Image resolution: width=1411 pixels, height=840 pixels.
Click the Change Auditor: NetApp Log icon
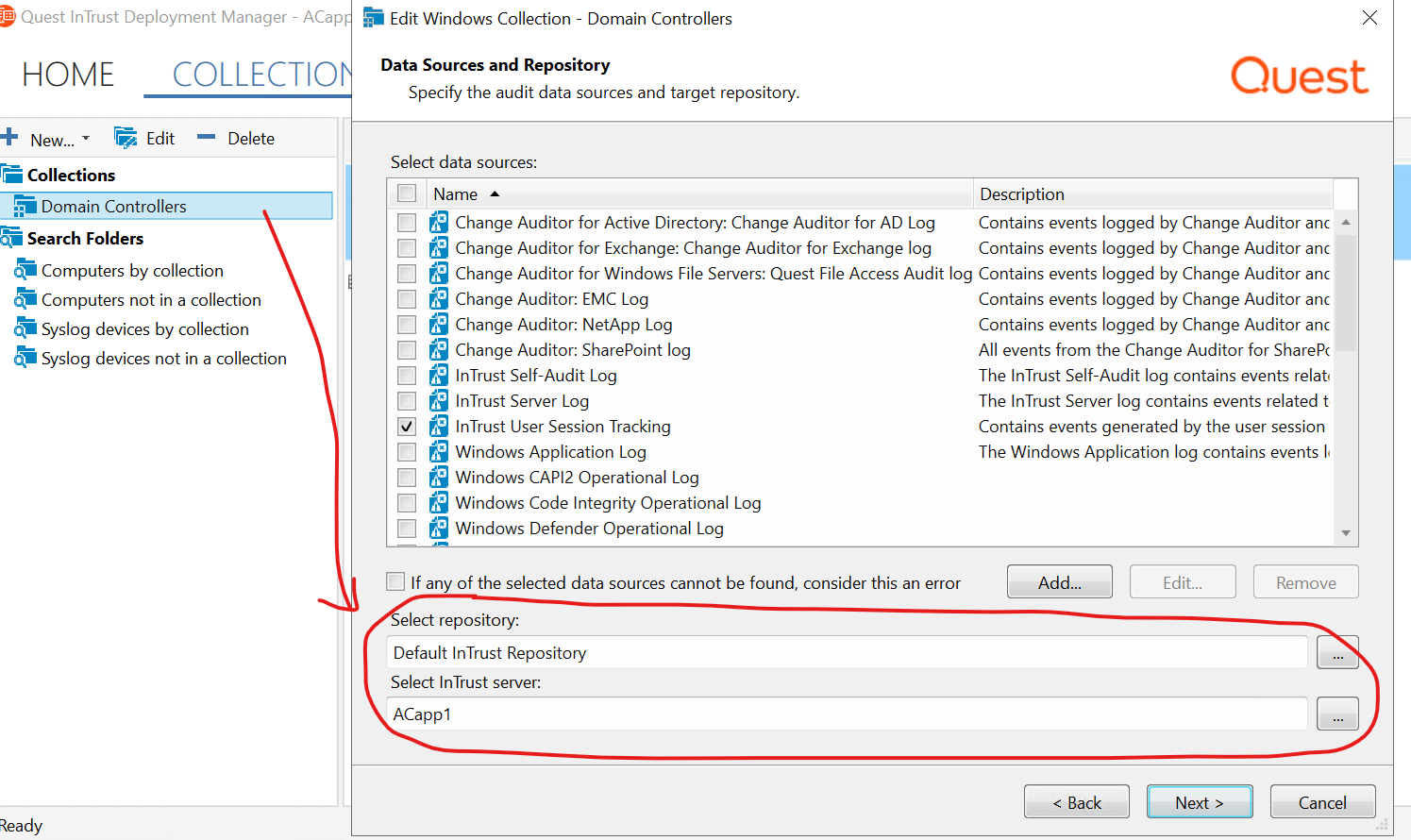click(x=439, y=324)
